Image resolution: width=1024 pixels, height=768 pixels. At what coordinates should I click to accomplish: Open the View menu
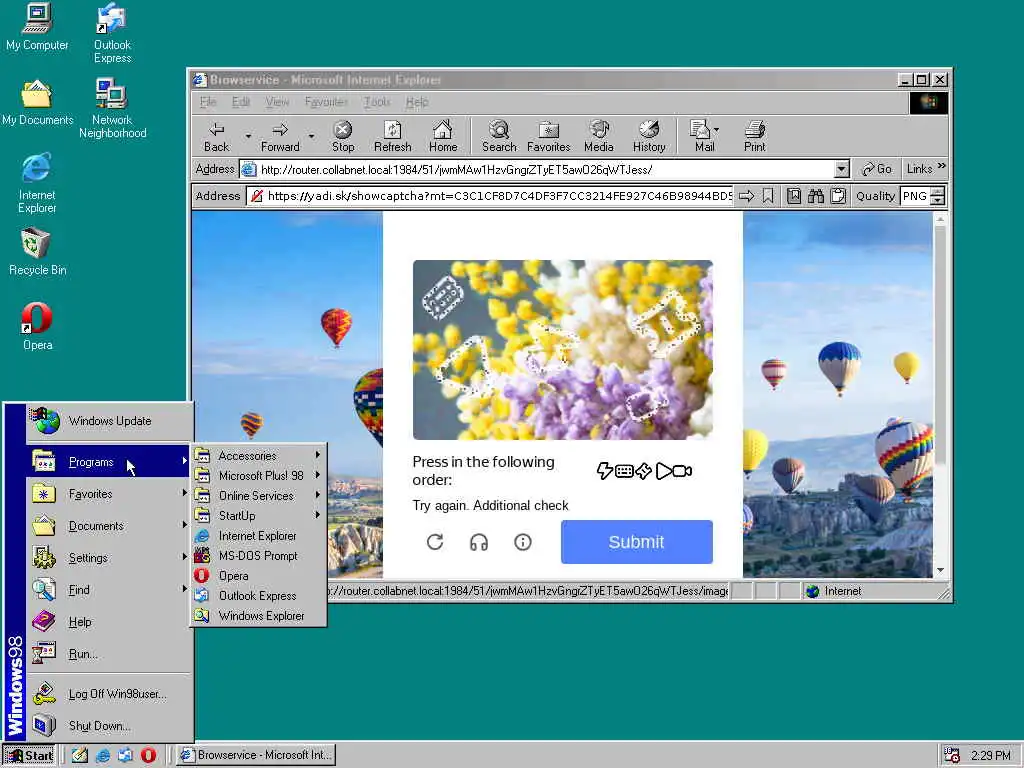tap(277, 102)
